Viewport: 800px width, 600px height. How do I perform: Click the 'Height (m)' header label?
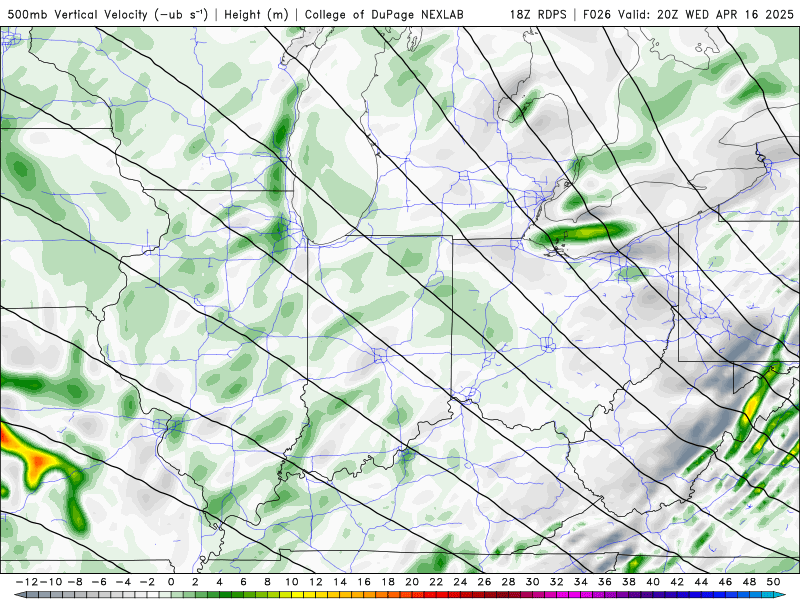[x=256, y=14]
